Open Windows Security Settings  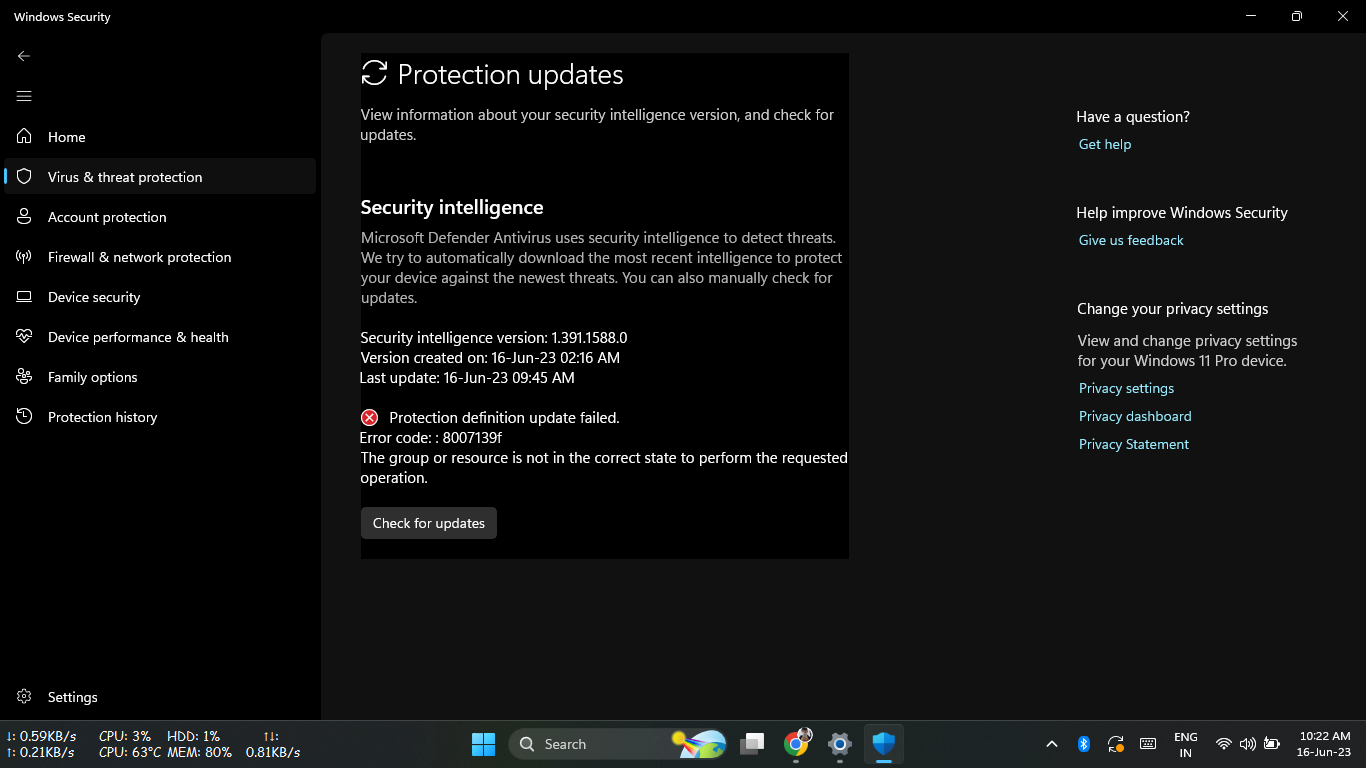tap(71, 697)
